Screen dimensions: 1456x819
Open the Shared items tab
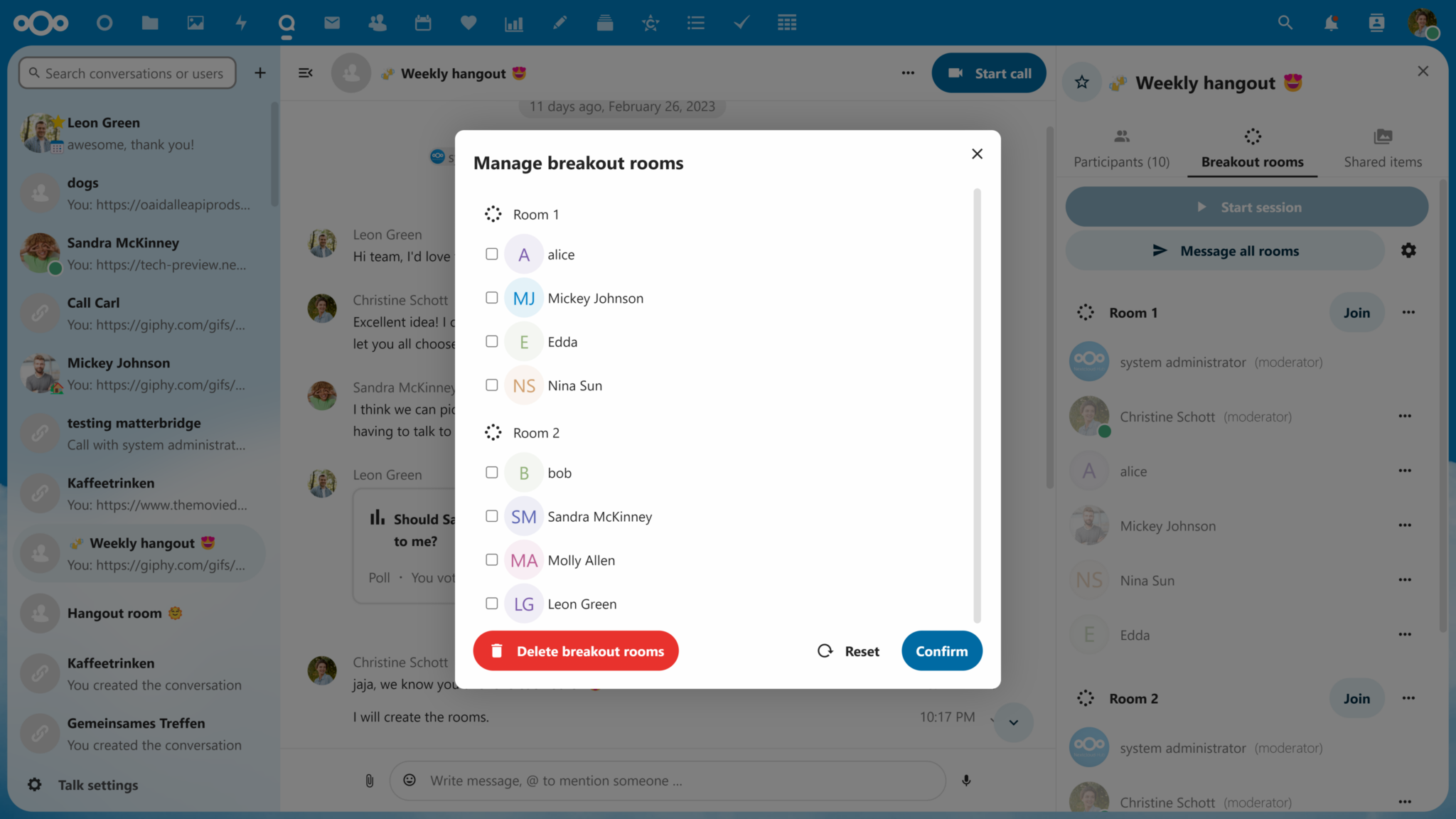[x=1382, y=147]
